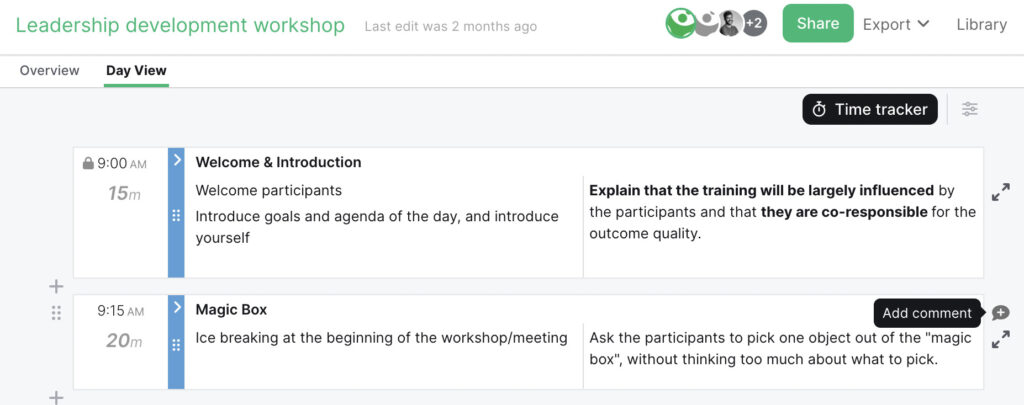
Task: Show the +2 additional collaborators
Action: click(754, 24)
